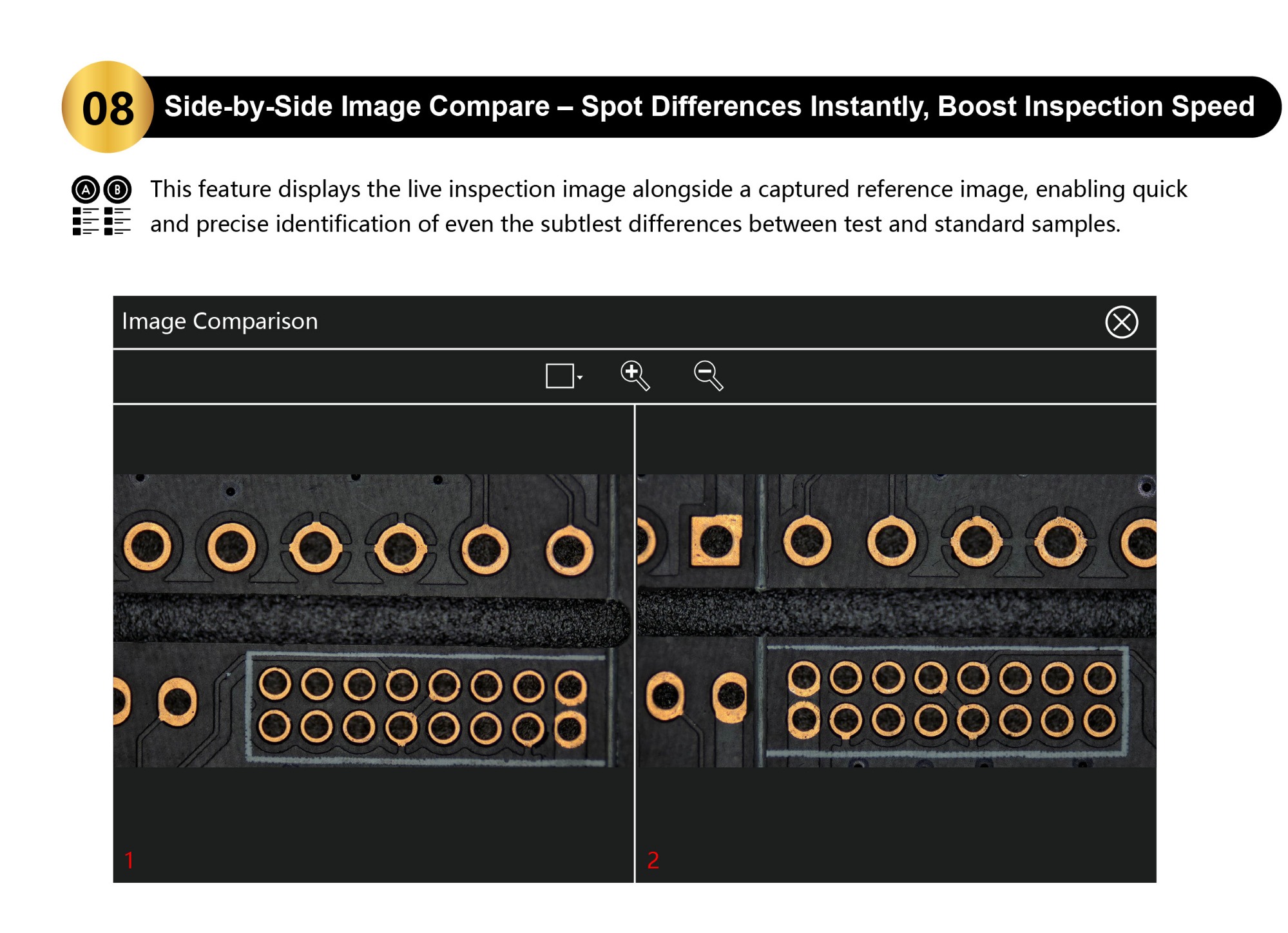
Task: Select the rectangle layout icon
Action: pos(559,376)
